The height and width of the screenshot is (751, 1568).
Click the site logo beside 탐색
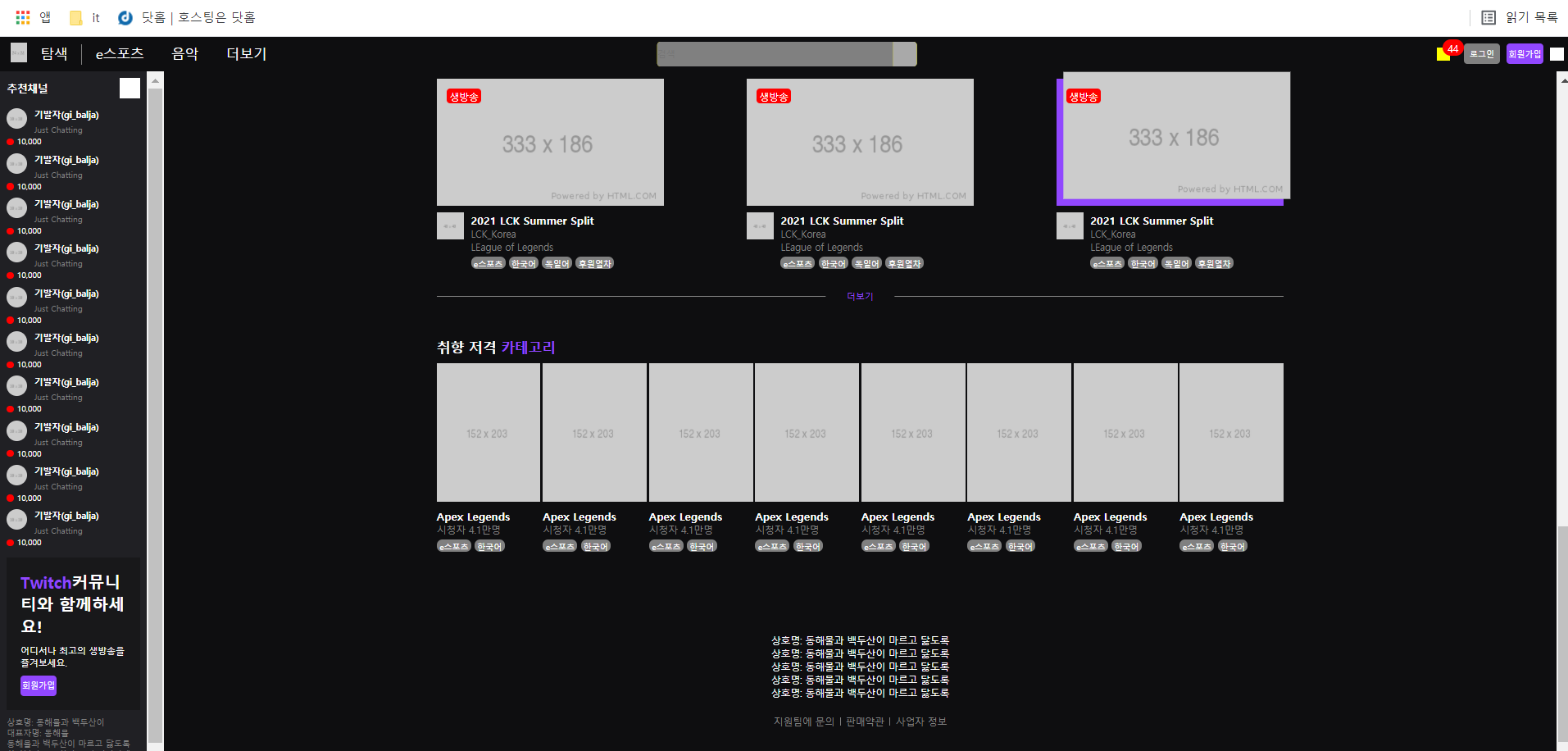[19, 53]
